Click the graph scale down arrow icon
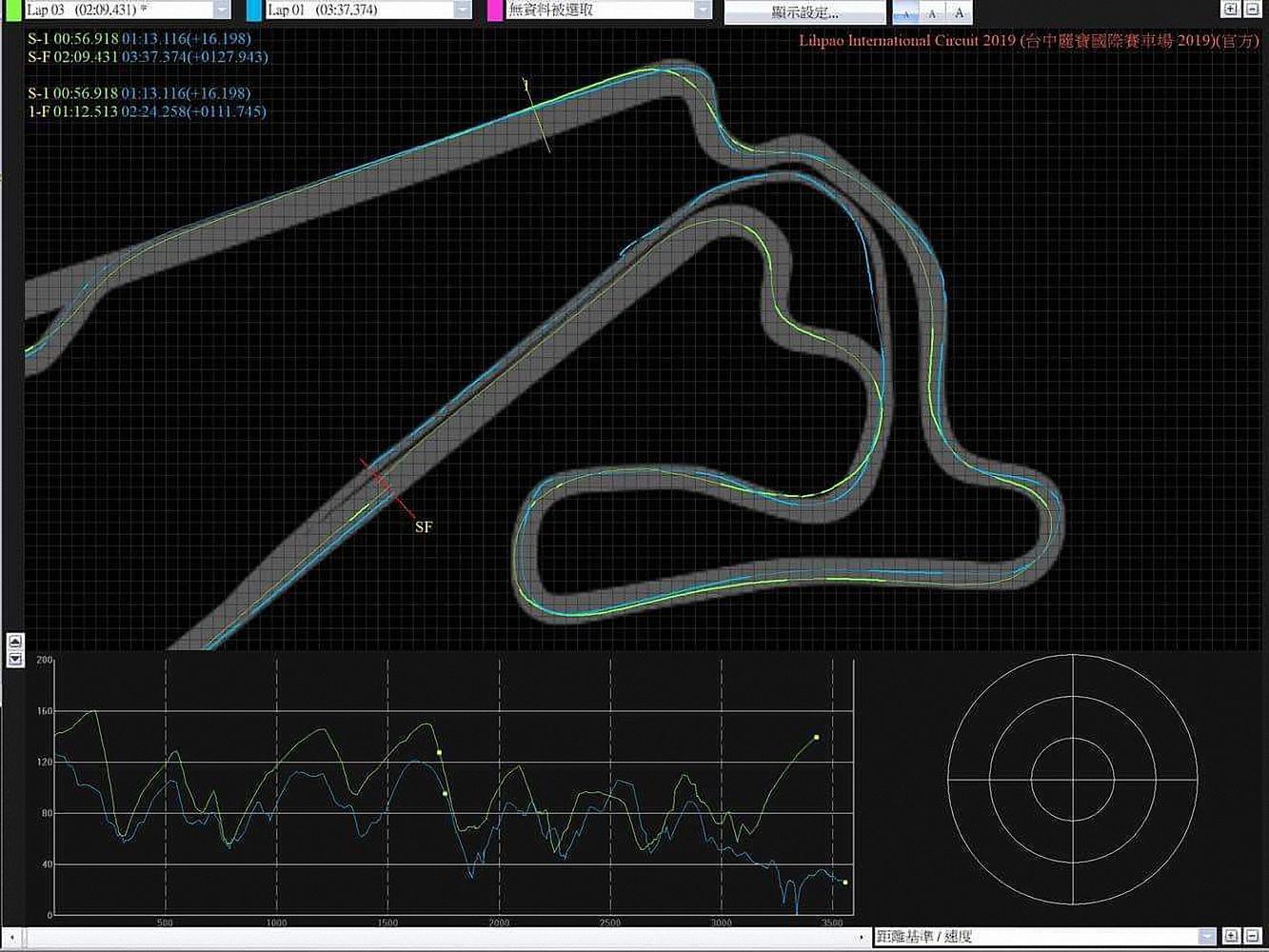 [x=15, y=659]
